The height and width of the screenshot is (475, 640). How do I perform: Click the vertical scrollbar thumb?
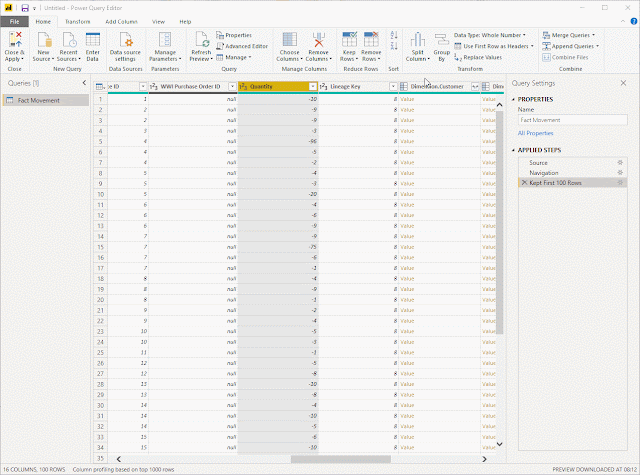pos(500,223)
